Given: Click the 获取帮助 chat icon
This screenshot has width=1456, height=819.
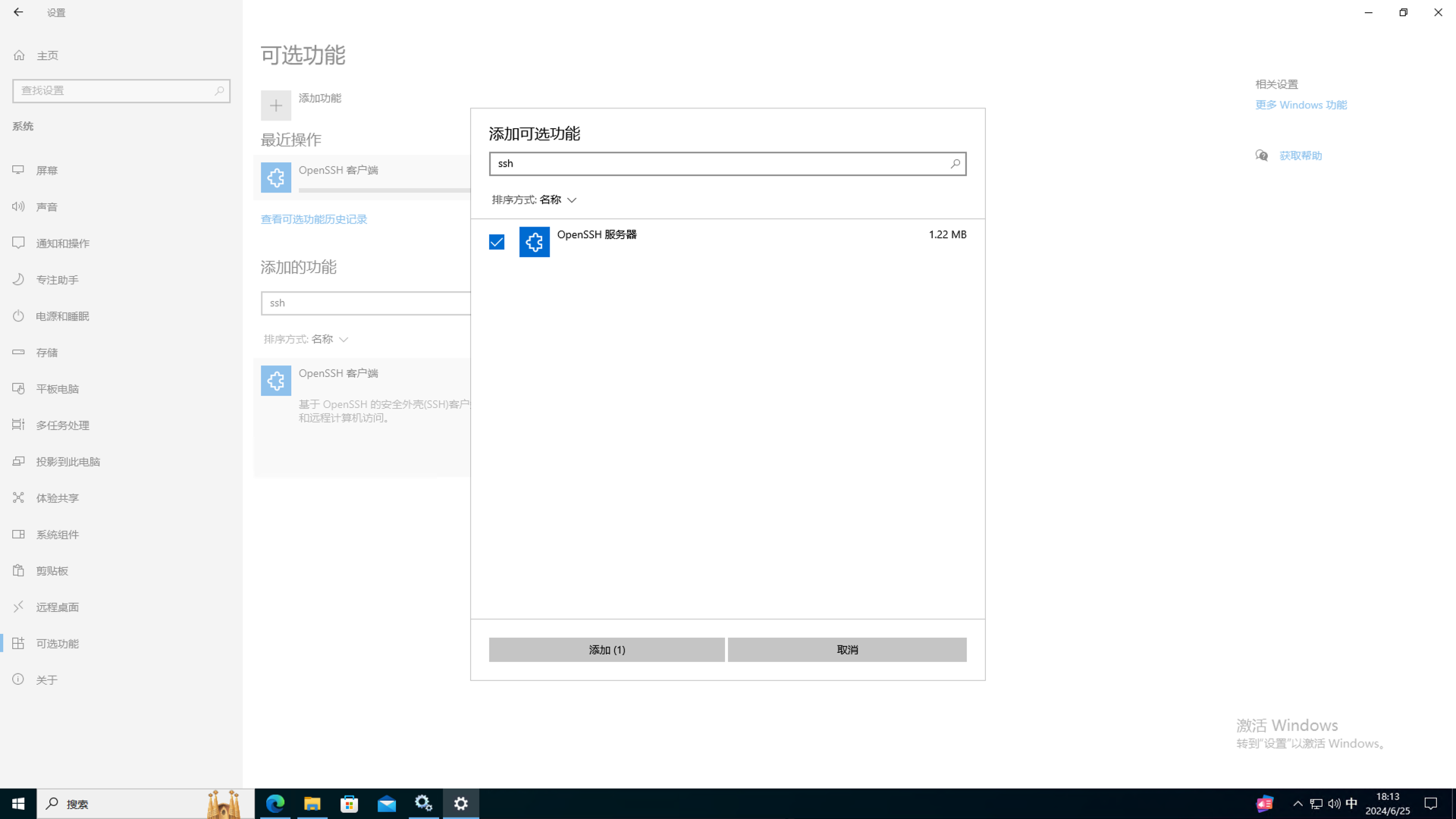Looking at the screenshot, I should 1262,155.
